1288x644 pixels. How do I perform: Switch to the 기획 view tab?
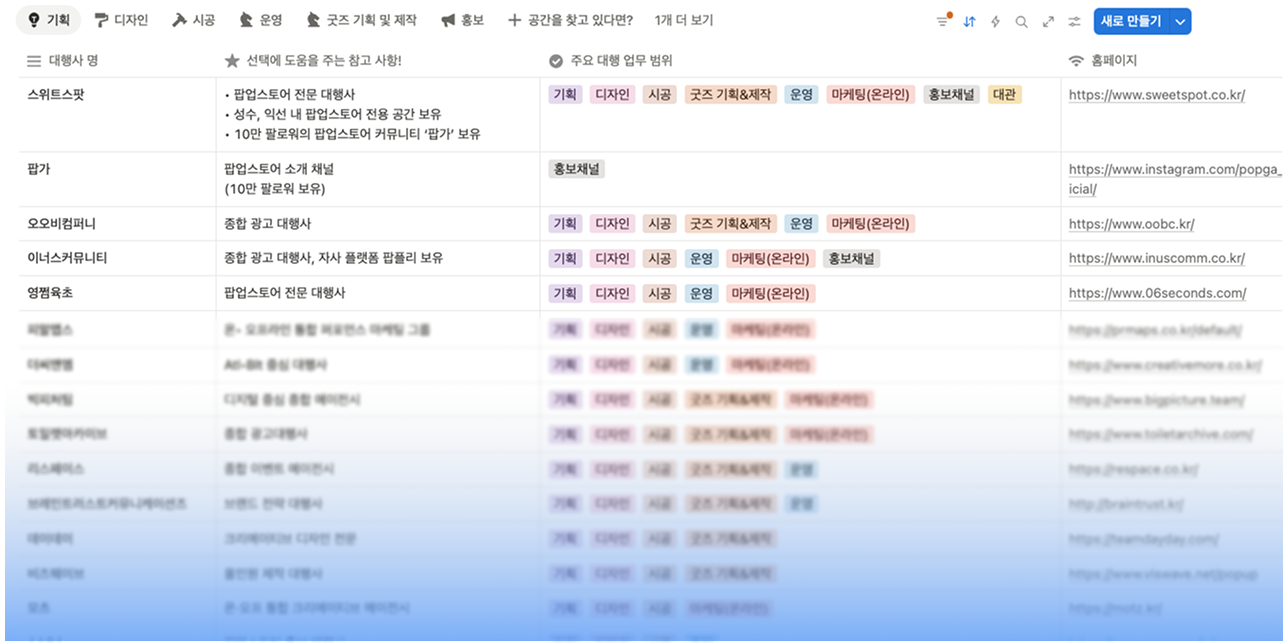pos(49,20)
